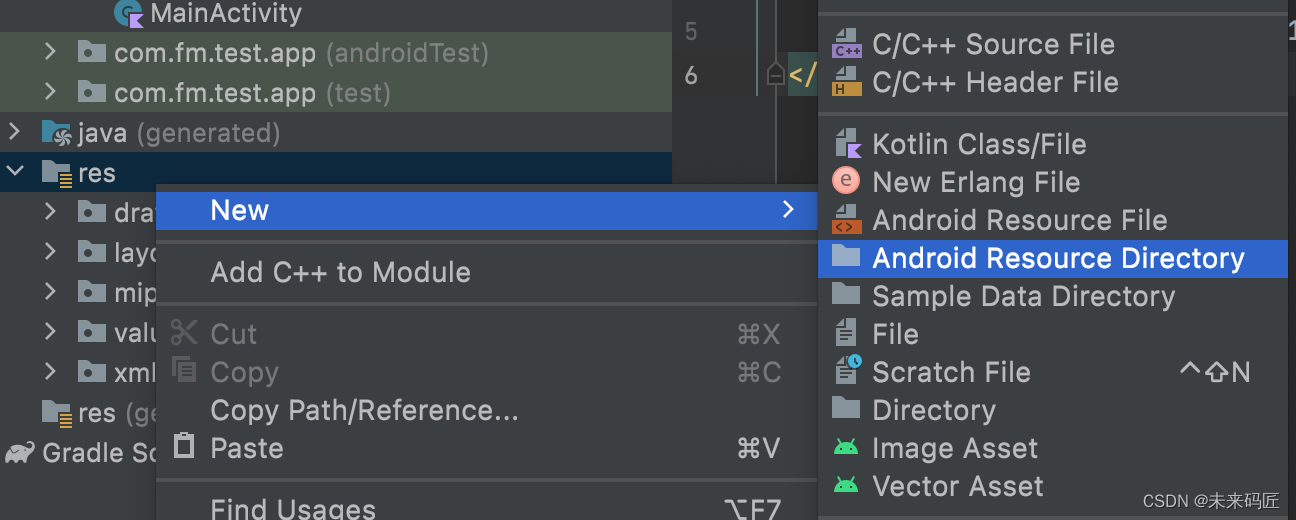The image size is (1296, 520).
Task: Click the Gradle Scripts elephant icon
Action: 20,453
